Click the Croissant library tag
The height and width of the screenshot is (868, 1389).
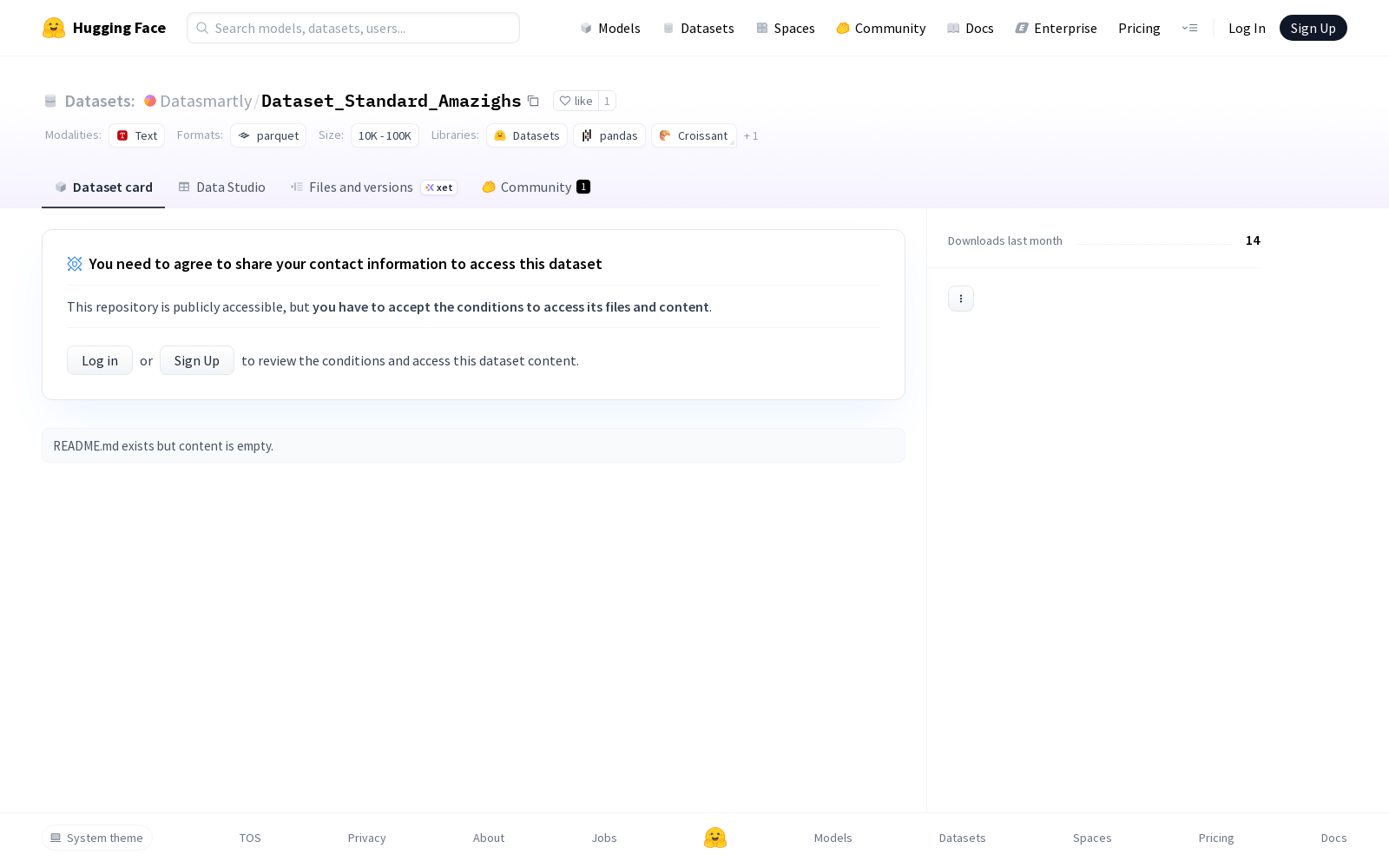tap(694, 135)
